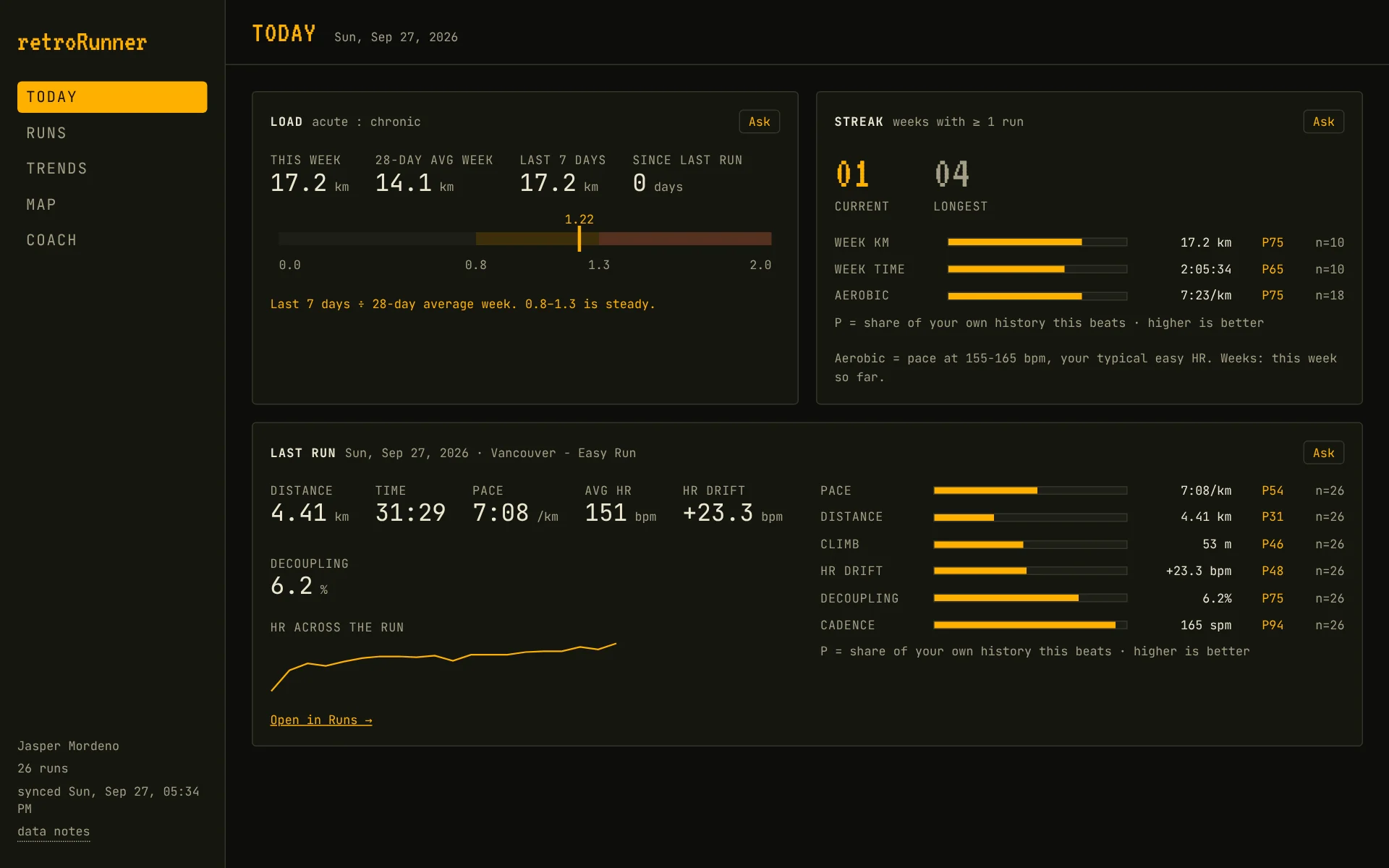Click the 53 m climb value
Viewport: 1389px width, 868px height.
pyautogui.click(x=1217, y=544)
